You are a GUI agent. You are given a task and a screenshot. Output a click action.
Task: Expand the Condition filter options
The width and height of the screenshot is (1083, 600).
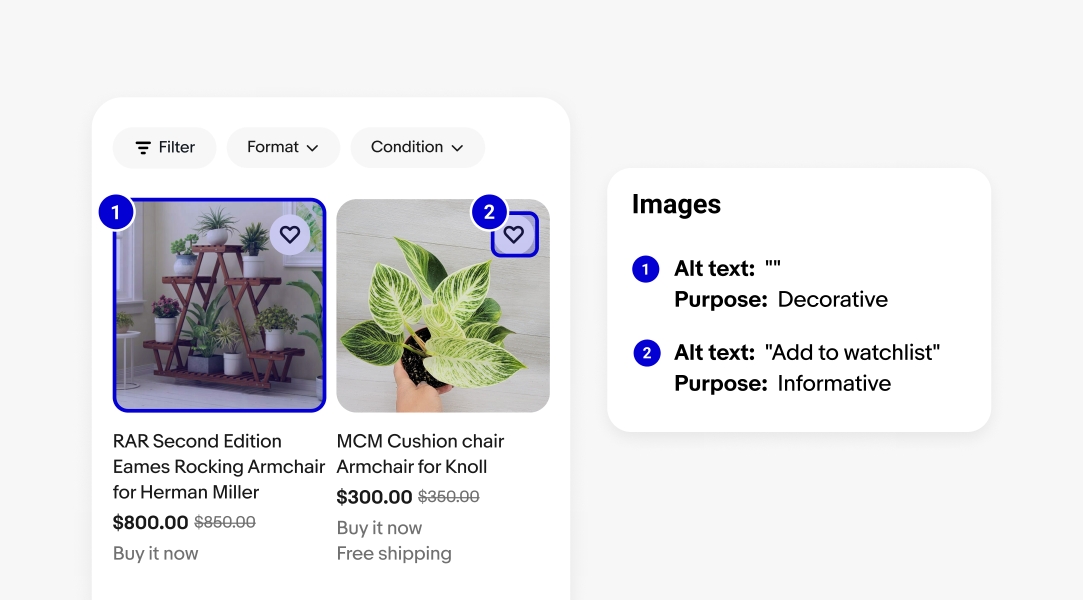tap(458, 147)
